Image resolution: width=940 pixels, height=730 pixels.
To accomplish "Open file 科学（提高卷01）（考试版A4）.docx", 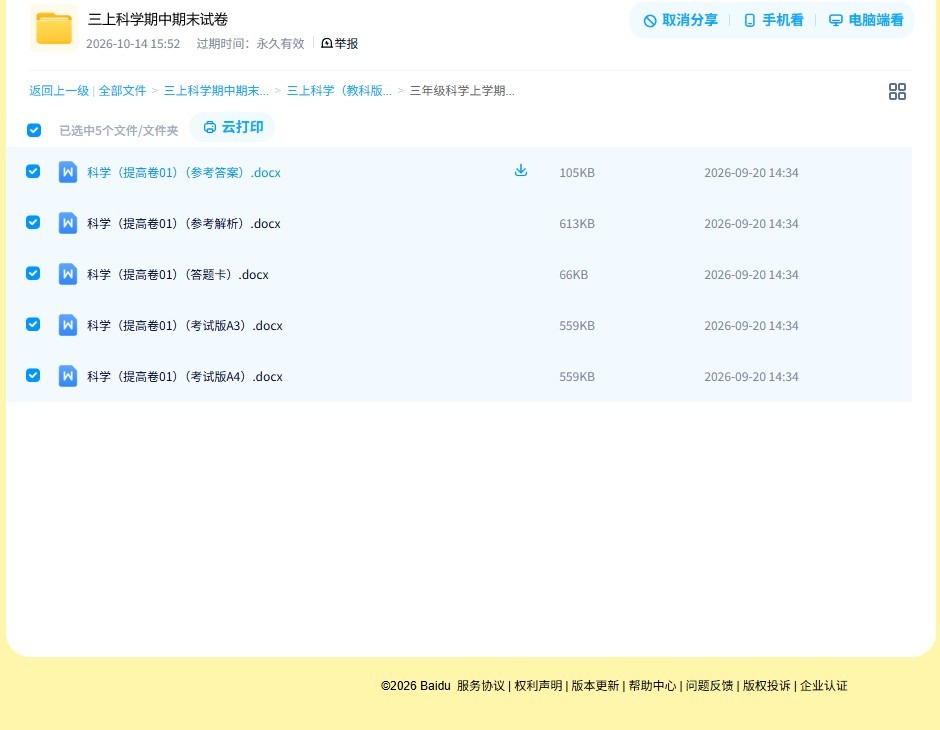I will pos(185,376).
